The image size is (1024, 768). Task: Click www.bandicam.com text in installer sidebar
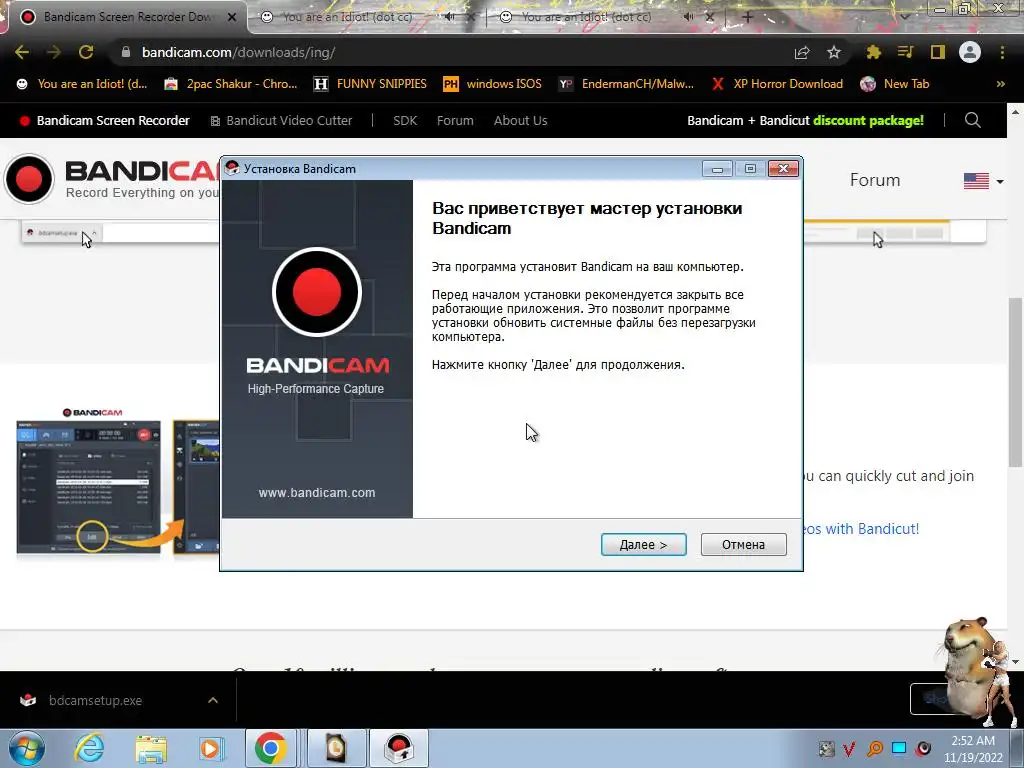pos(317,493)
